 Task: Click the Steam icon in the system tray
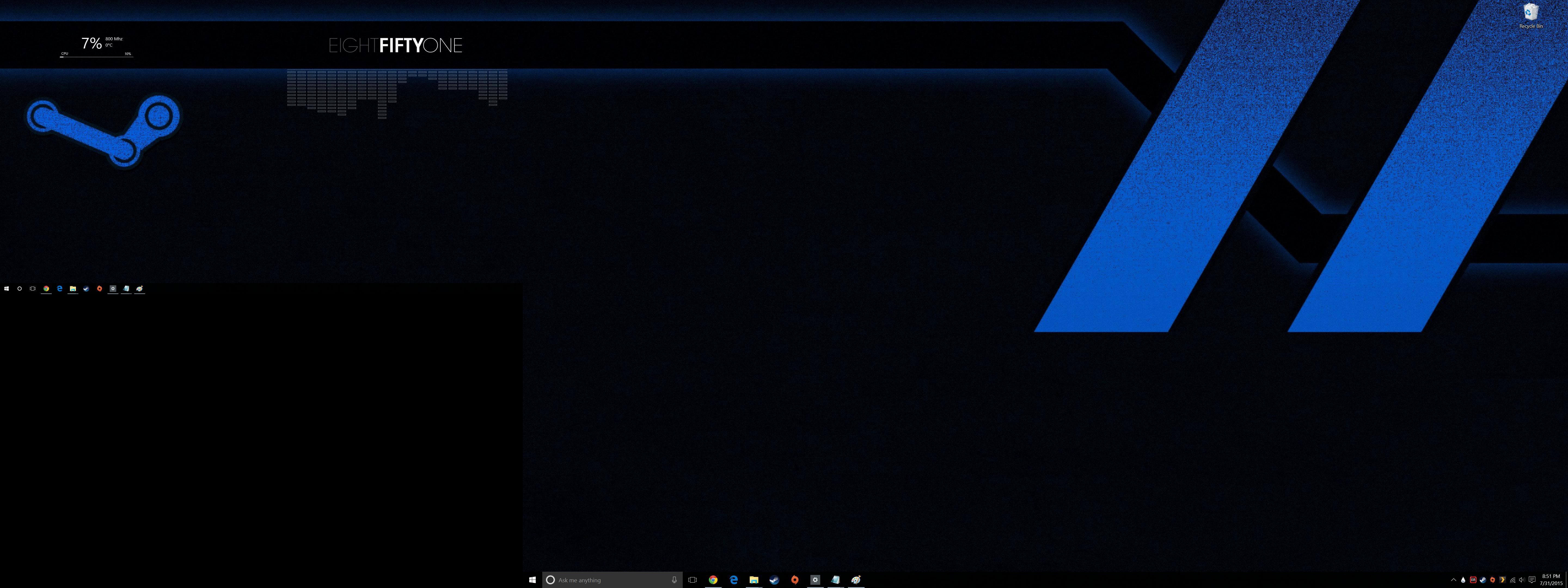1483,580
